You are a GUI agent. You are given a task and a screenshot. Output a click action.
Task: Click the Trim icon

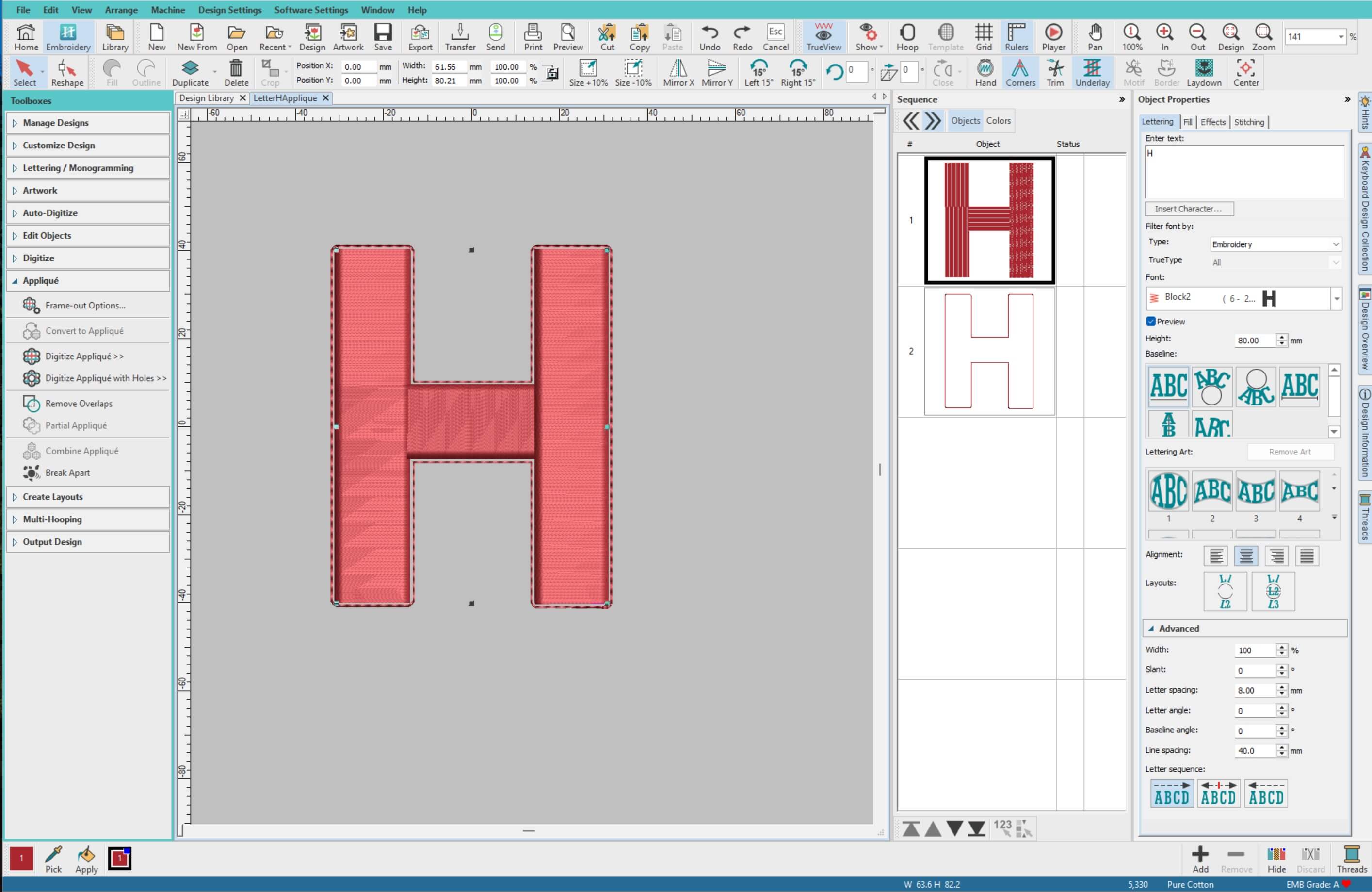1055,73
